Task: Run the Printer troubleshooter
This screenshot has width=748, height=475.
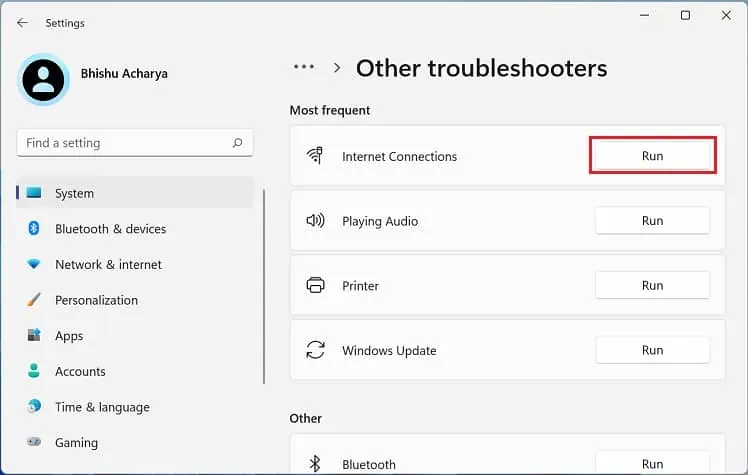Action: (x=652, y=285)
